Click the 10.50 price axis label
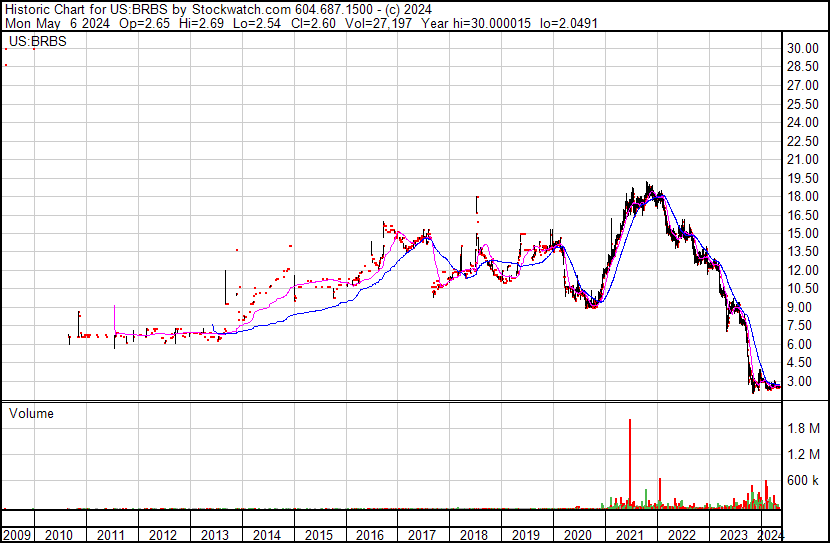The height and width of the screenshot is (543, 830). [803, 288]
